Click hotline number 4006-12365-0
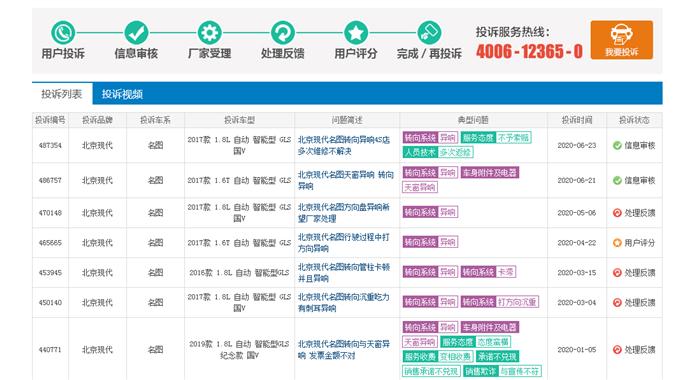 coord(529,52)
